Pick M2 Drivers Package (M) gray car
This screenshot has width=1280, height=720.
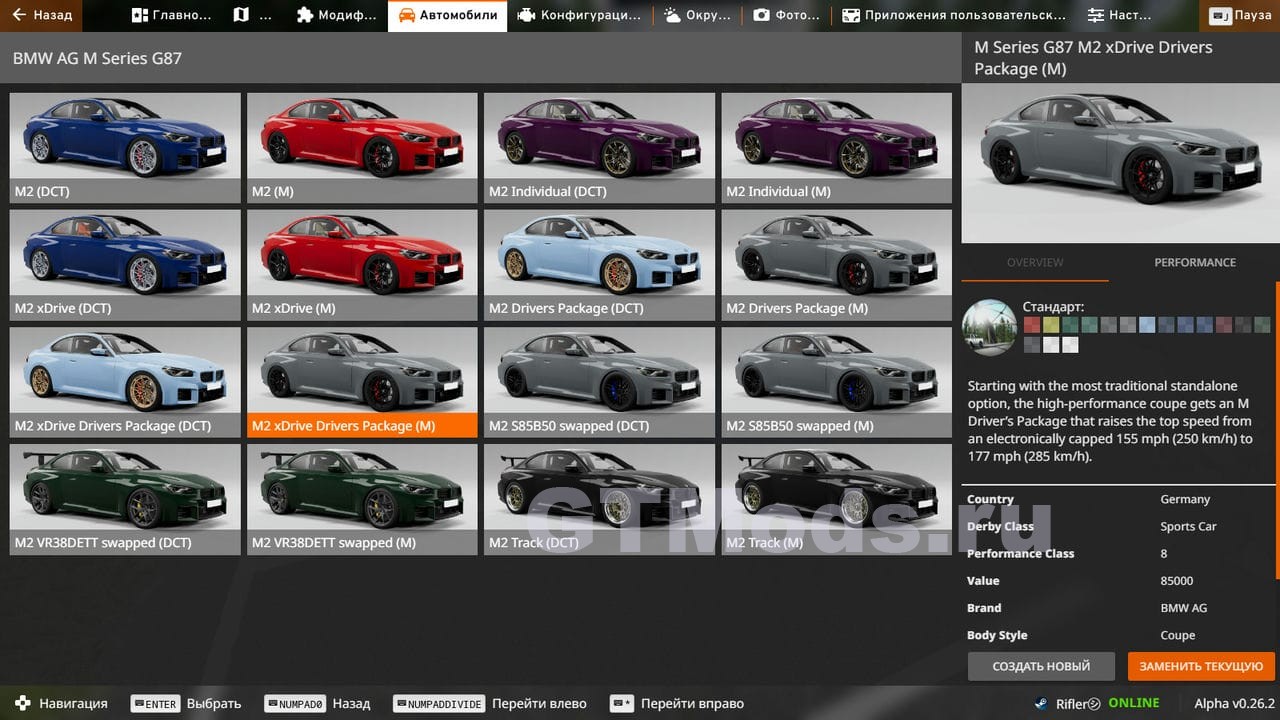point(836,265)
